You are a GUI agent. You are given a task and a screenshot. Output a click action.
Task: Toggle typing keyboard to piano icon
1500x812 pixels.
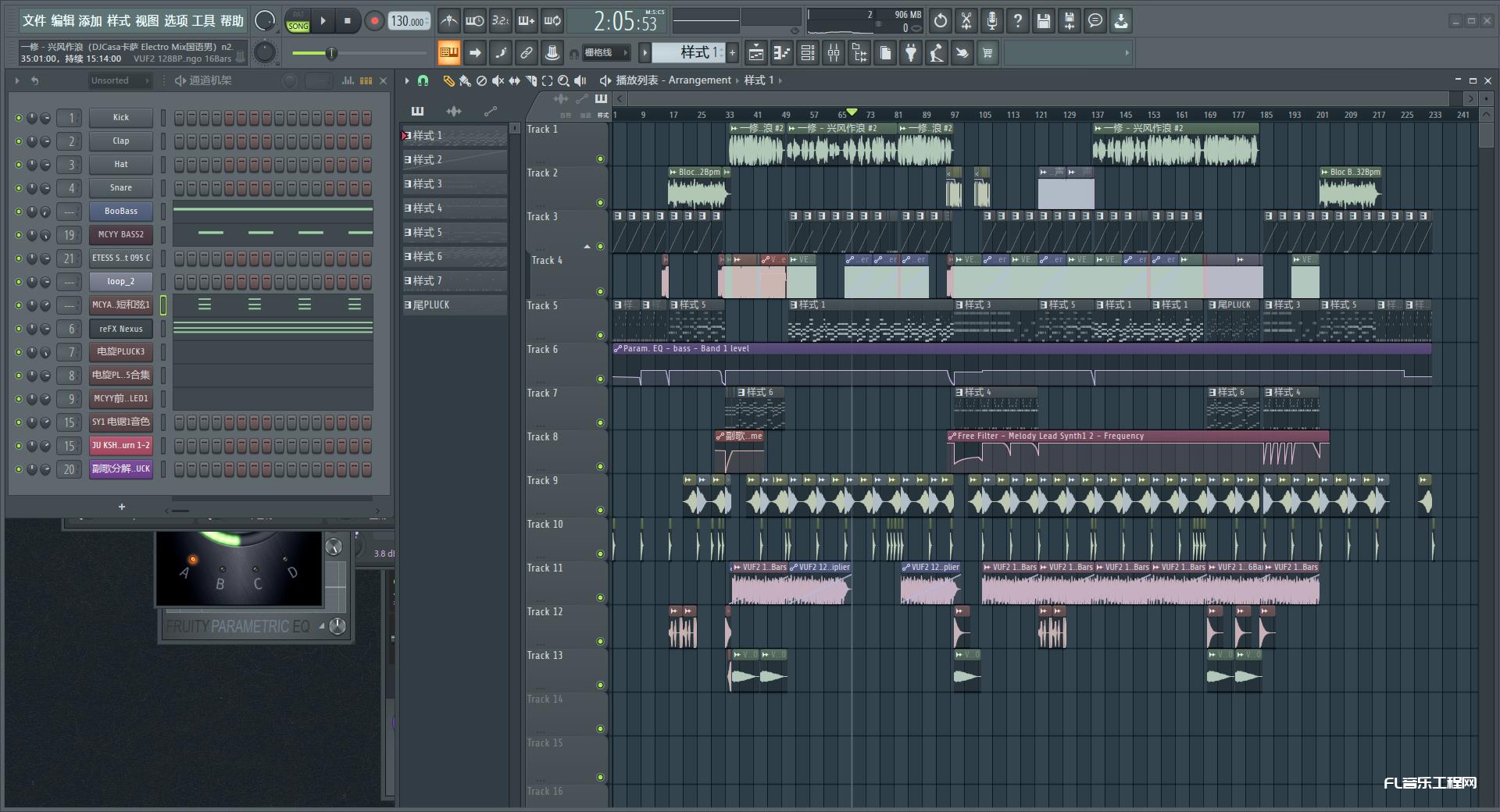(x=448, y=52)
